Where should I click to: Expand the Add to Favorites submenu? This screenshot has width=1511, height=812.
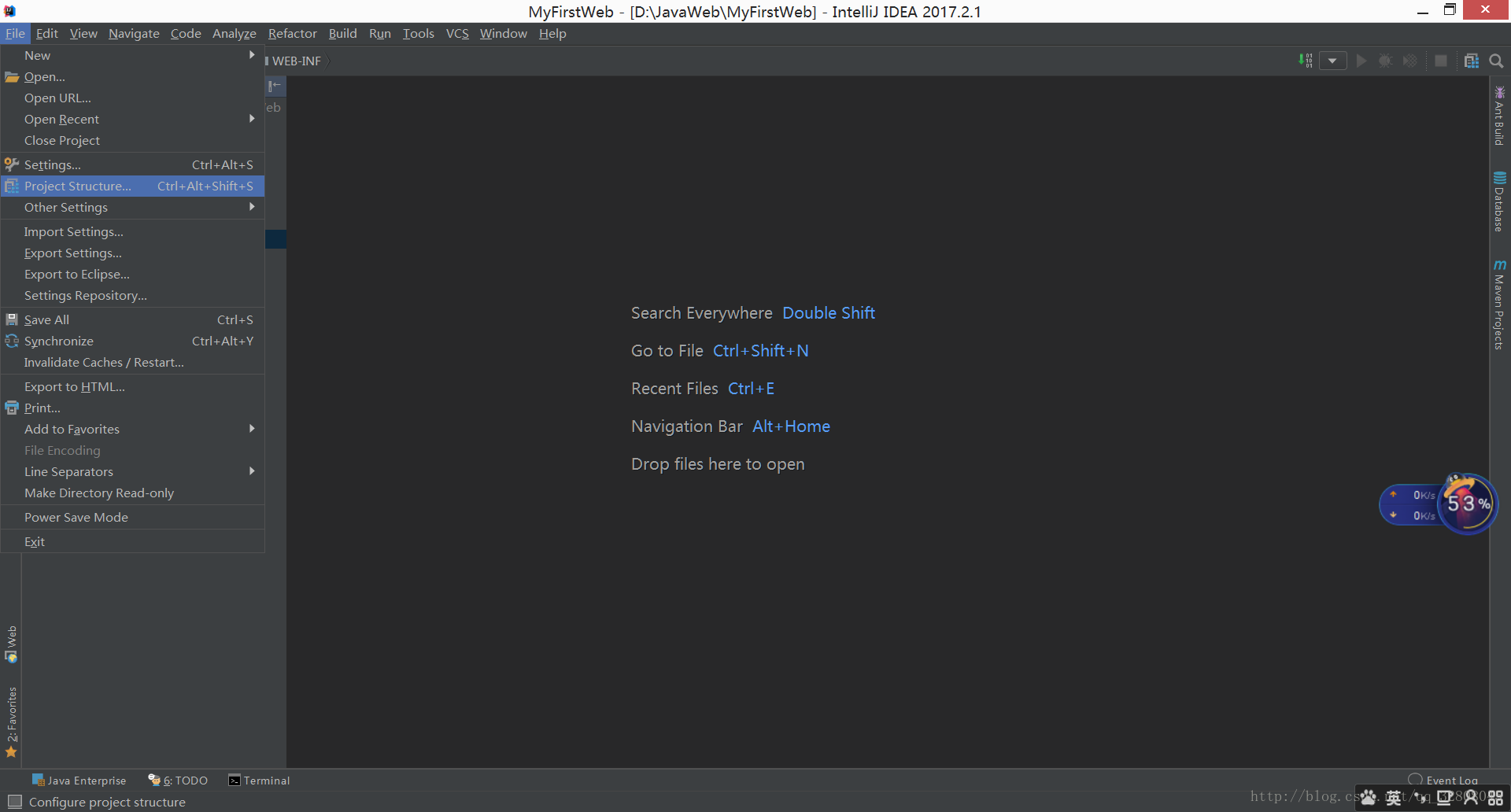coord(132,429)
